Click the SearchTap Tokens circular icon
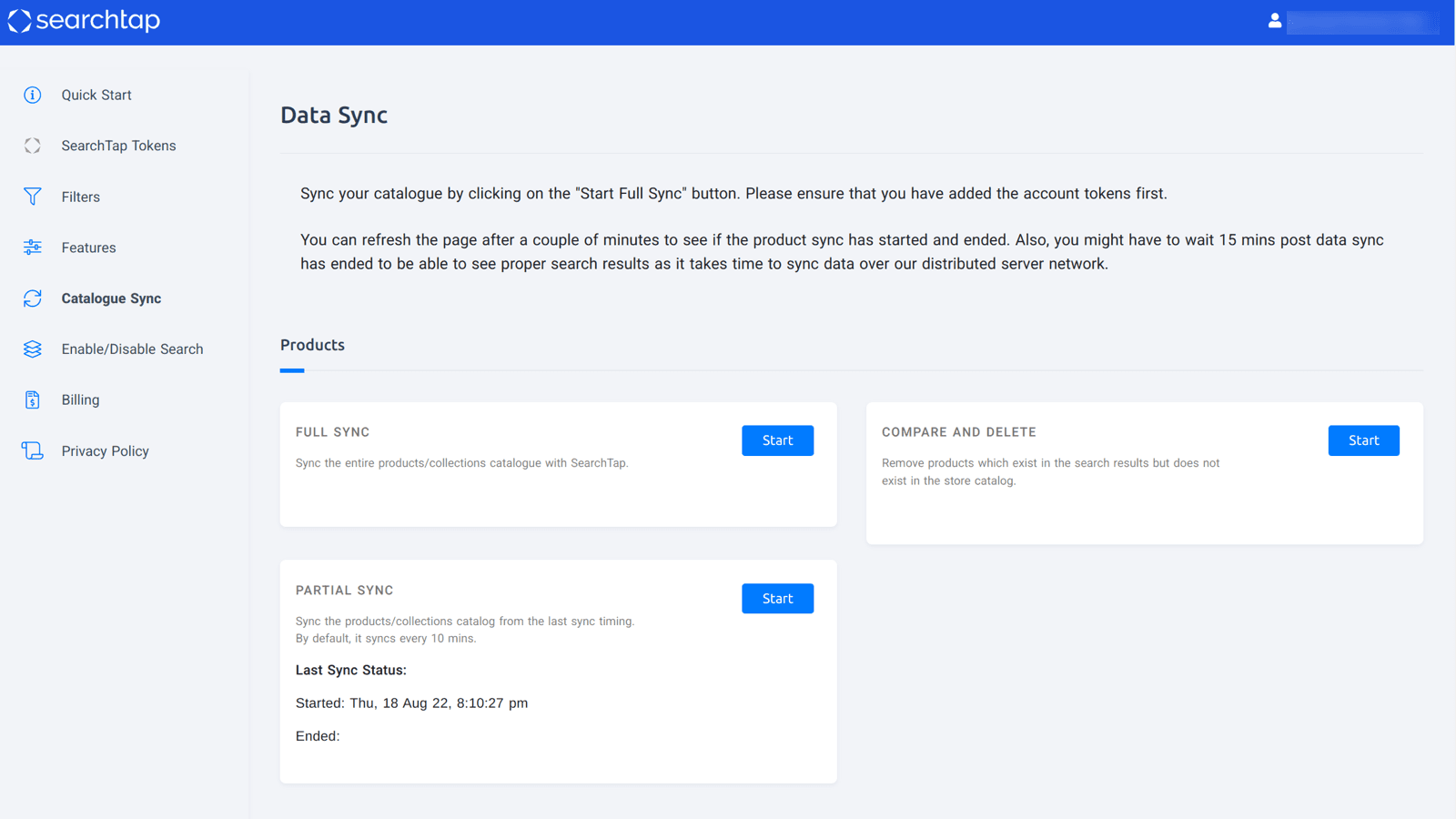Viewport: 1456px width, 819px height. coord(33,146)
